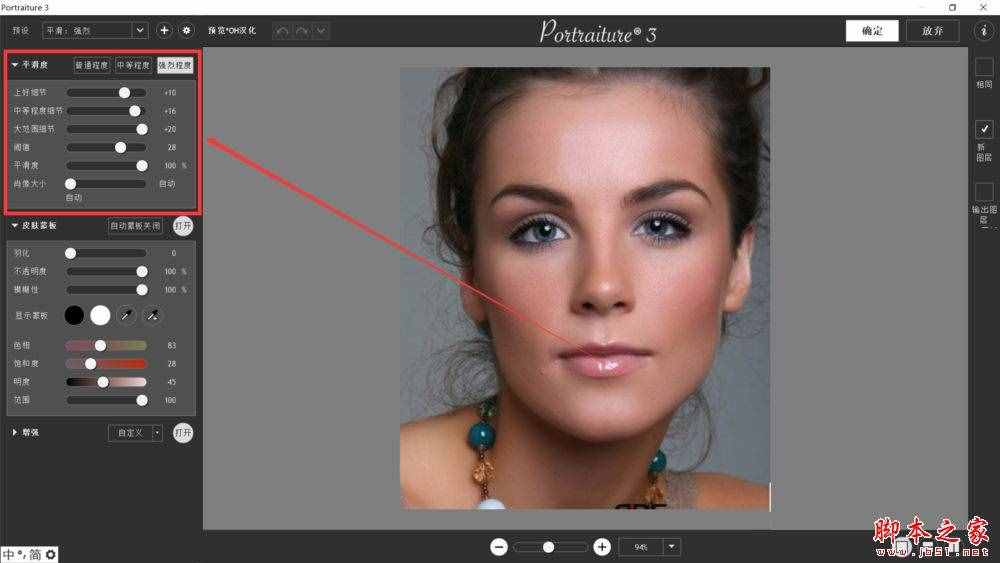Uncheck the 新图层 checkbox
This screenshot has height=563, width=1000.
point(984,129)
